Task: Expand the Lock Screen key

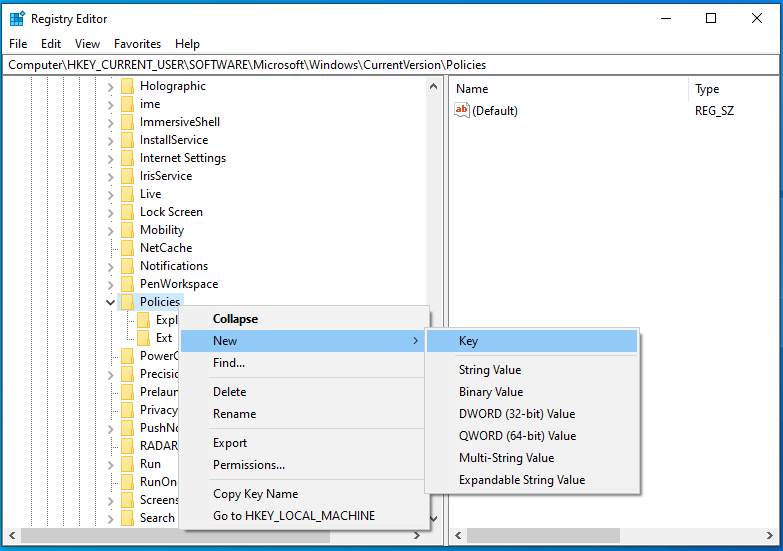Action: [110, 213]
